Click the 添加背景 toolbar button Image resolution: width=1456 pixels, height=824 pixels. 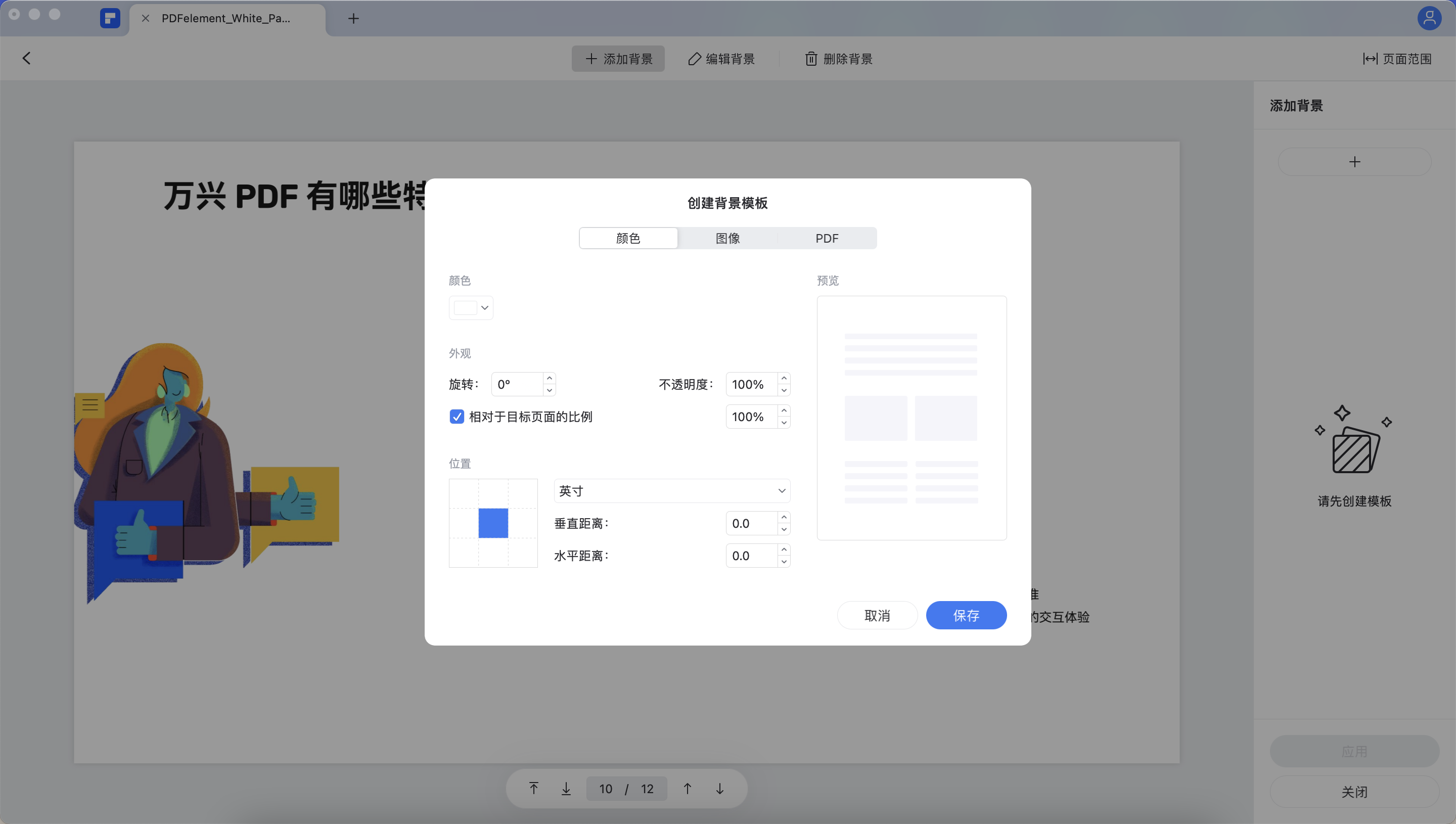click(x=618, y=58)
